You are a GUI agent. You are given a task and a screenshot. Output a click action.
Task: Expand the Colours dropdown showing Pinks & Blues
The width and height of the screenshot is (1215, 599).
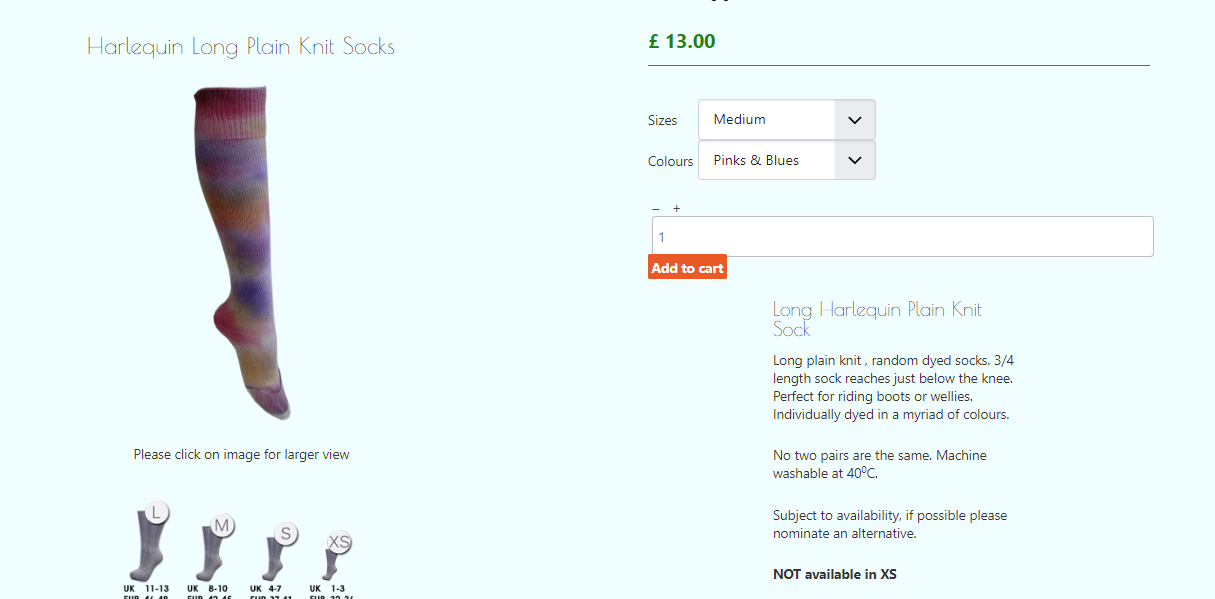[786, 160]
